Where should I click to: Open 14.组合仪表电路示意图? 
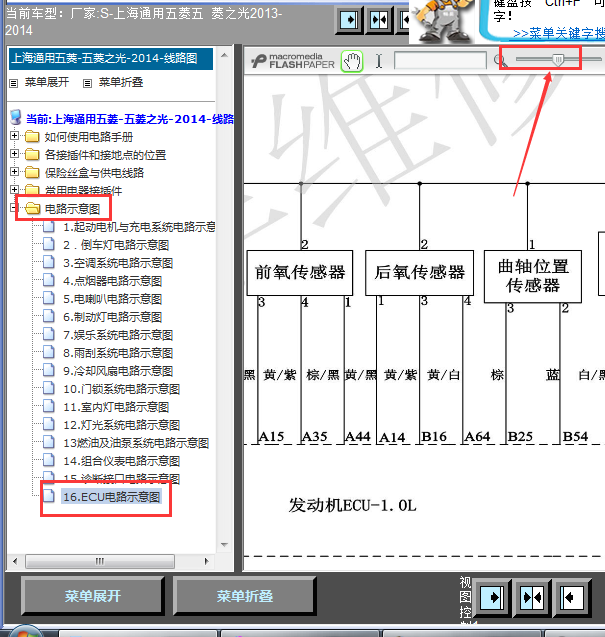pos(121,461)
